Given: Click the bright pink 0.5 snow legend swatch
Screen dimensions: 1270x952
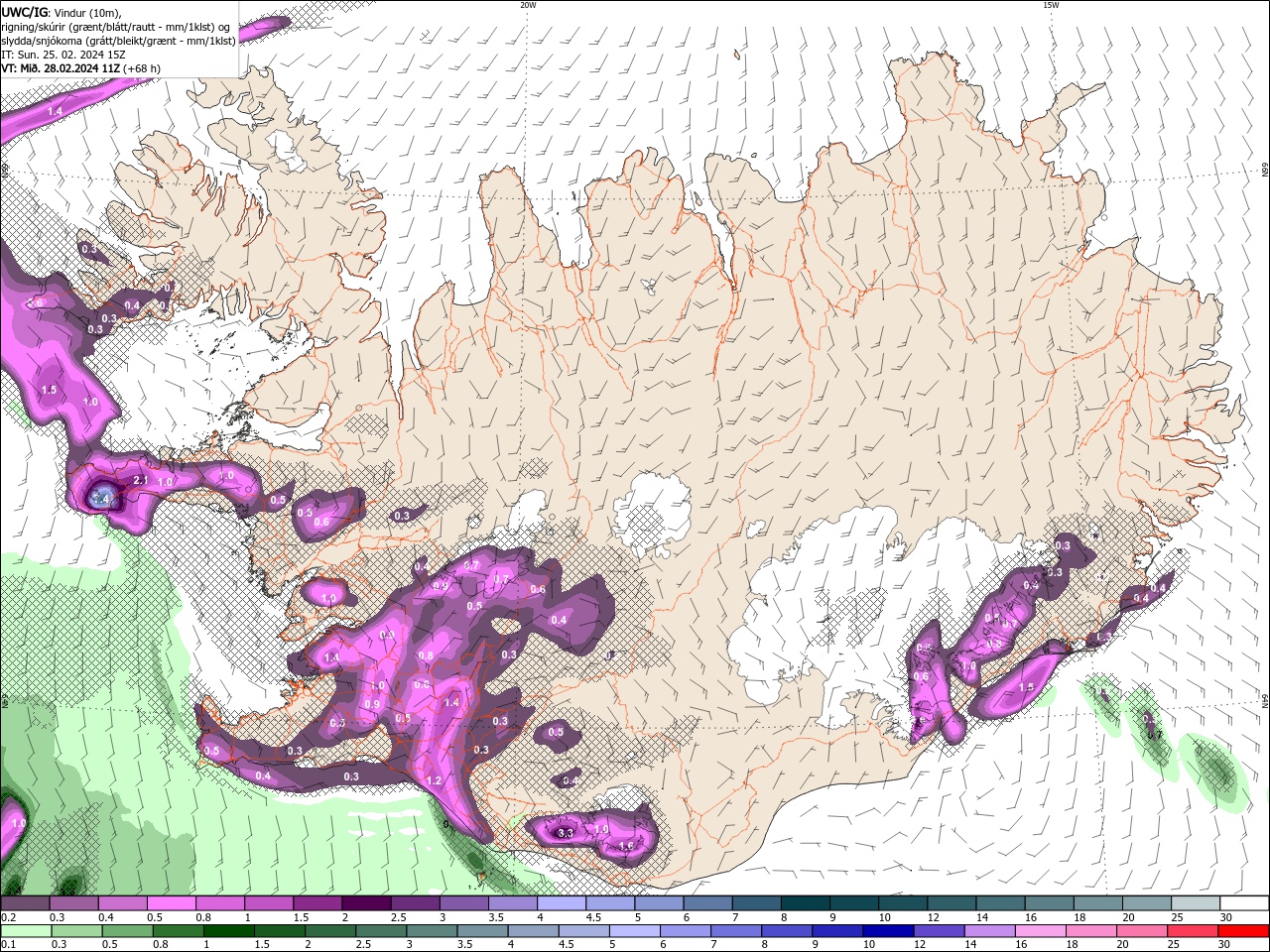Looking at the screenshot, I should tap(171, 903).
